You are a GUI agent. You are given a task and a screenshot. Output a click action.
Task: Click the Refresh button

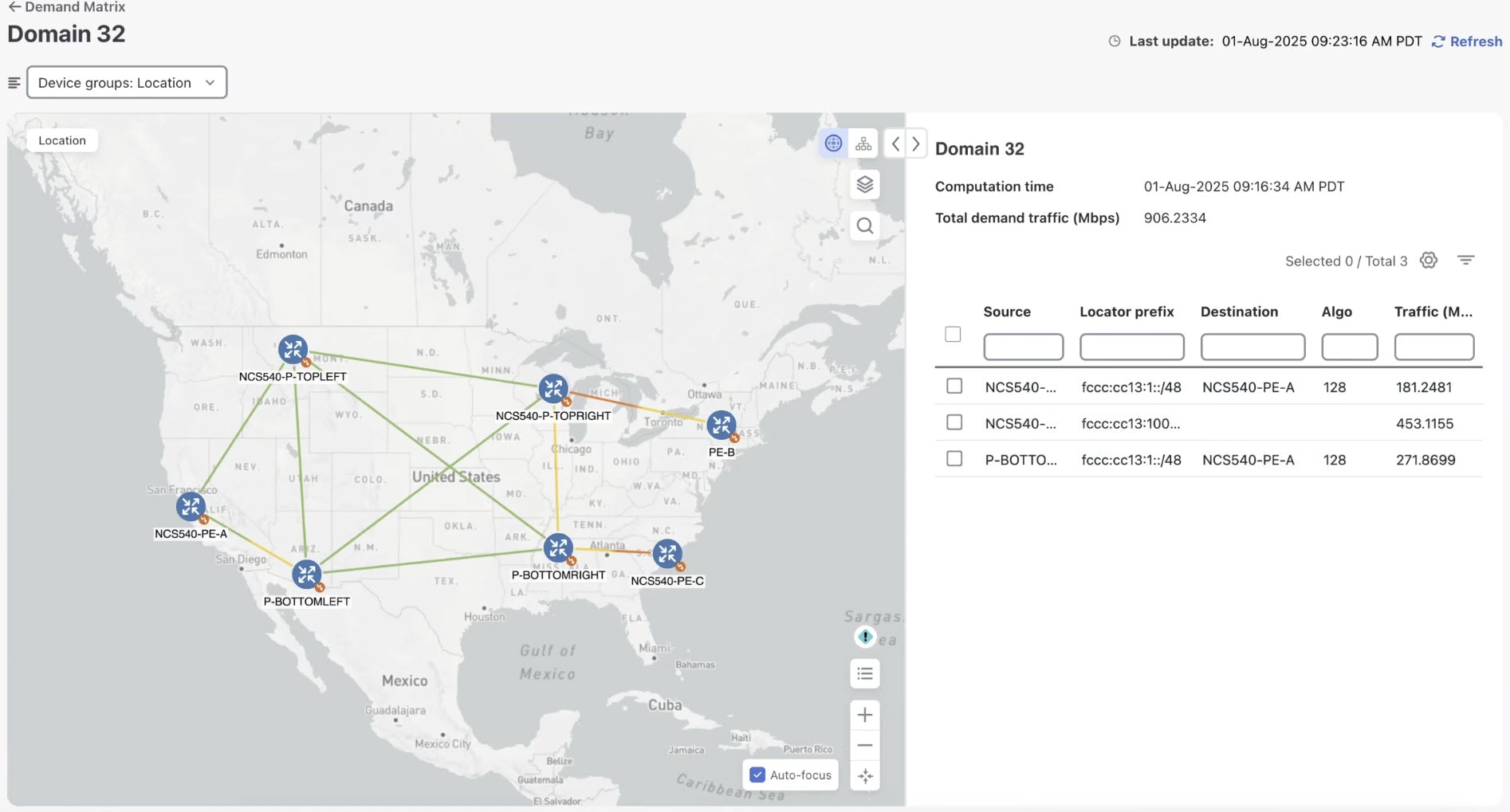coord(1467,41)
